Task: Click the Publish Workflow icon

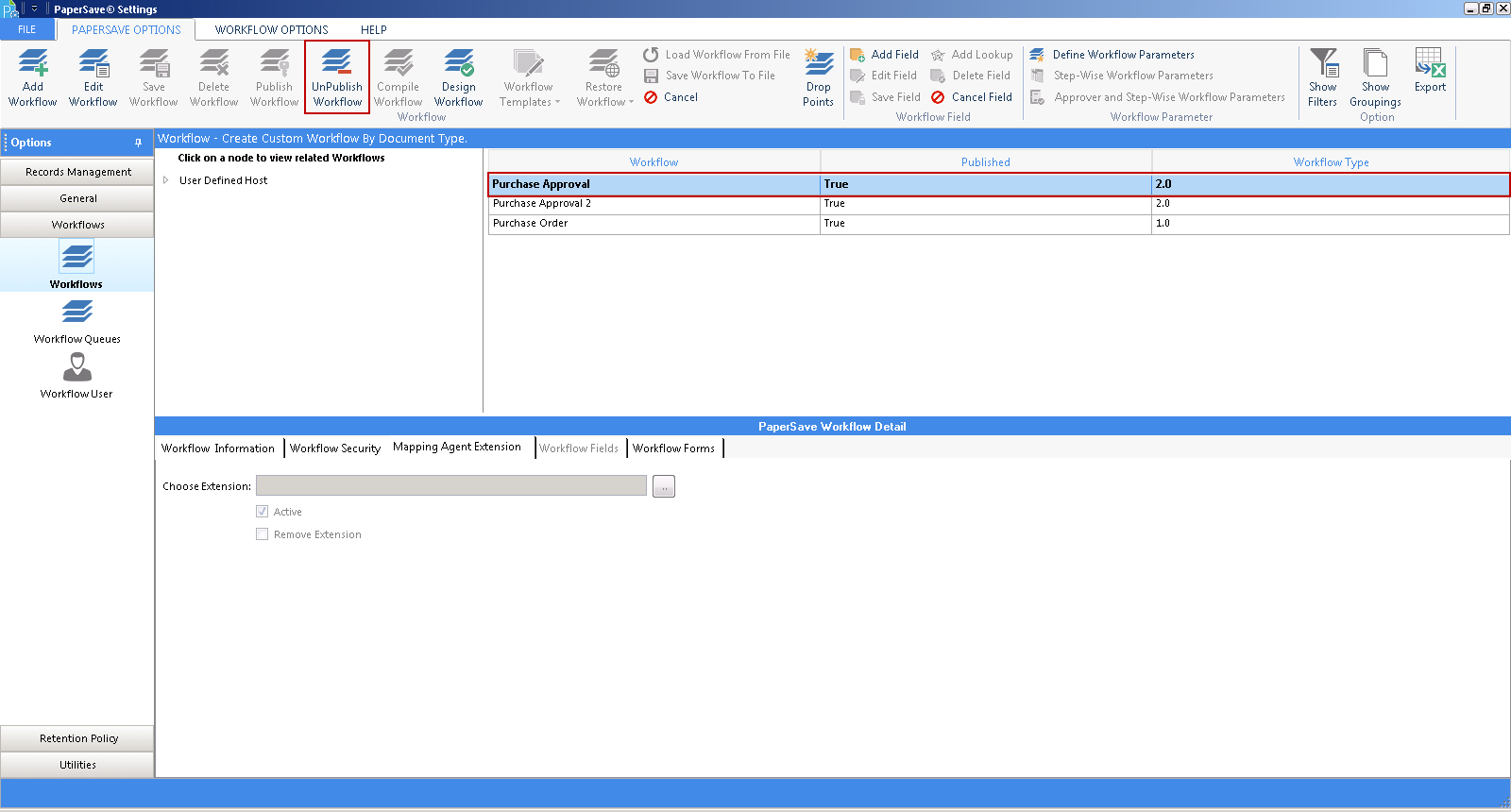Action: tap(275, 77)
